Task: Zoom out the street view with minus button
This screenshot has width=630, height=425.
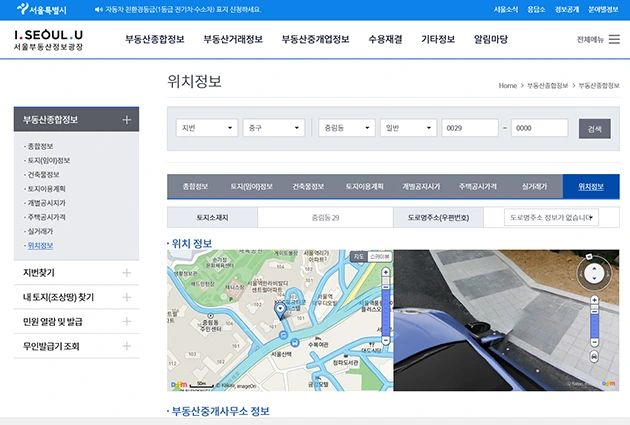Action: 594,342
